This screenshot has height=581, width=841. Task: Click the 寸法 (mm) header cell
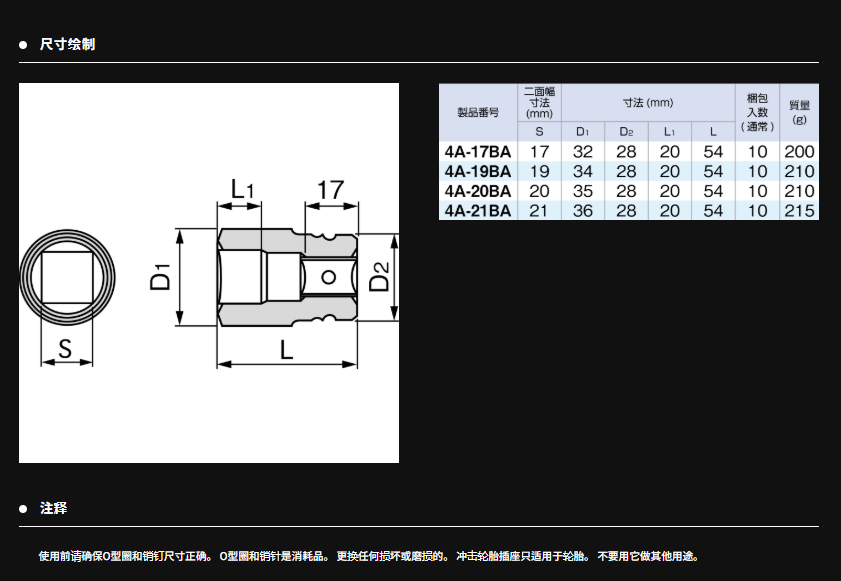pyautogui.click(x=648, y=103)
